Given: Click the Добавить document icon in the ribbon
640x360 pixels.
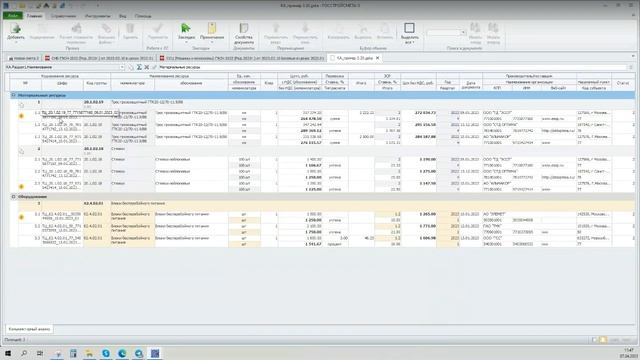Looking at the screenshot, I should (16, 29).
